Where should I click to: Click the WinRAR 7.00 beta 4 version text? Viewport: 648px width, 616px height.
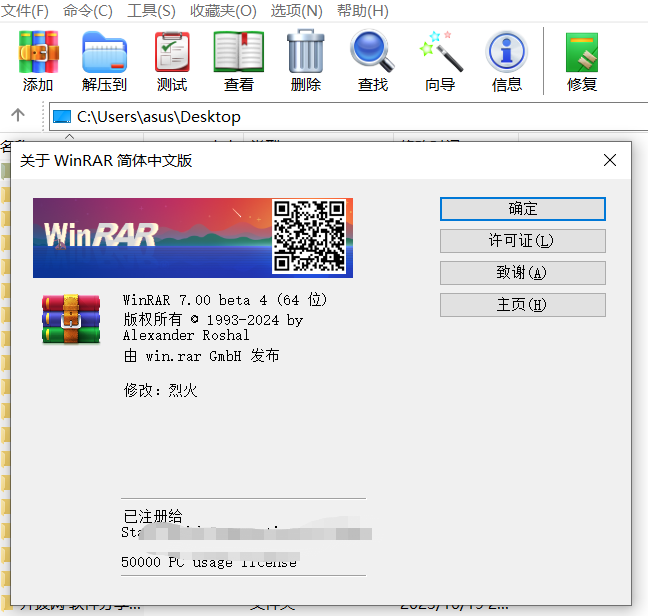[225, 300]
